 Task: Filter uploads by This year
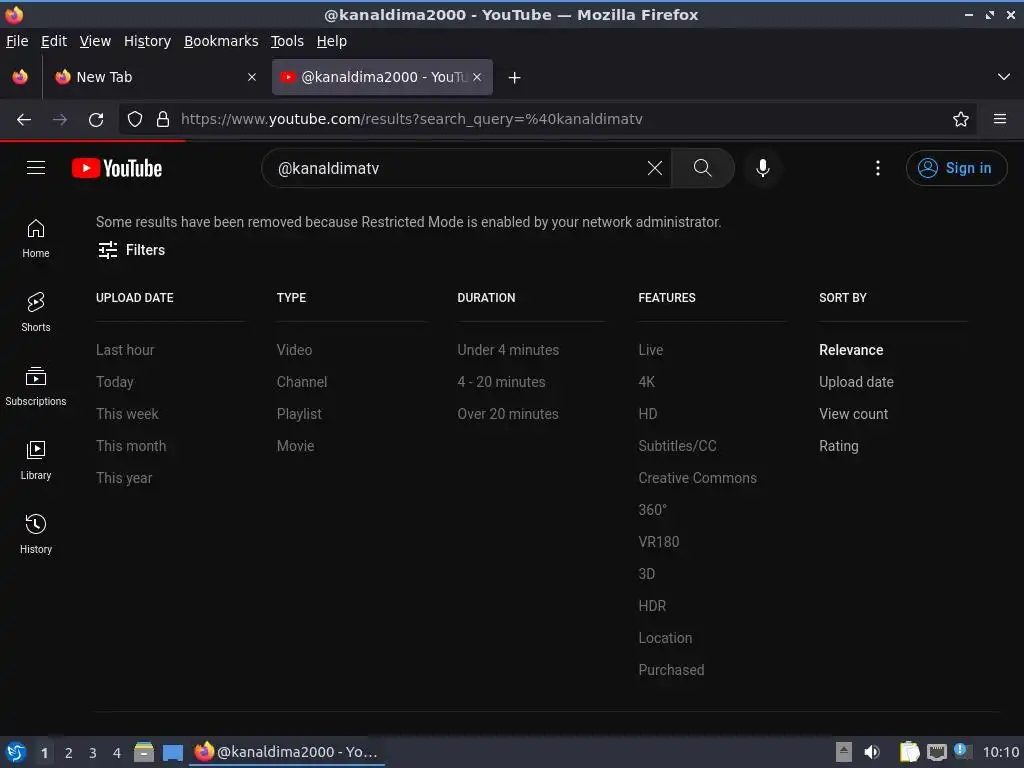[123, 477]
